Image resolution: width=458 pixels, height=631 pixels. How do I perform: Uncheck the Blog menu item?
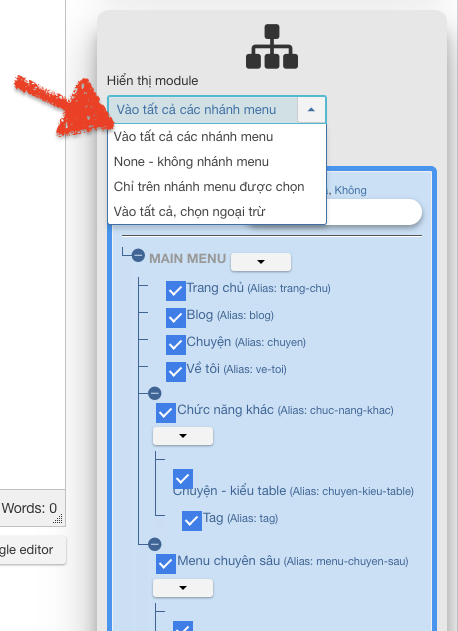176,318
